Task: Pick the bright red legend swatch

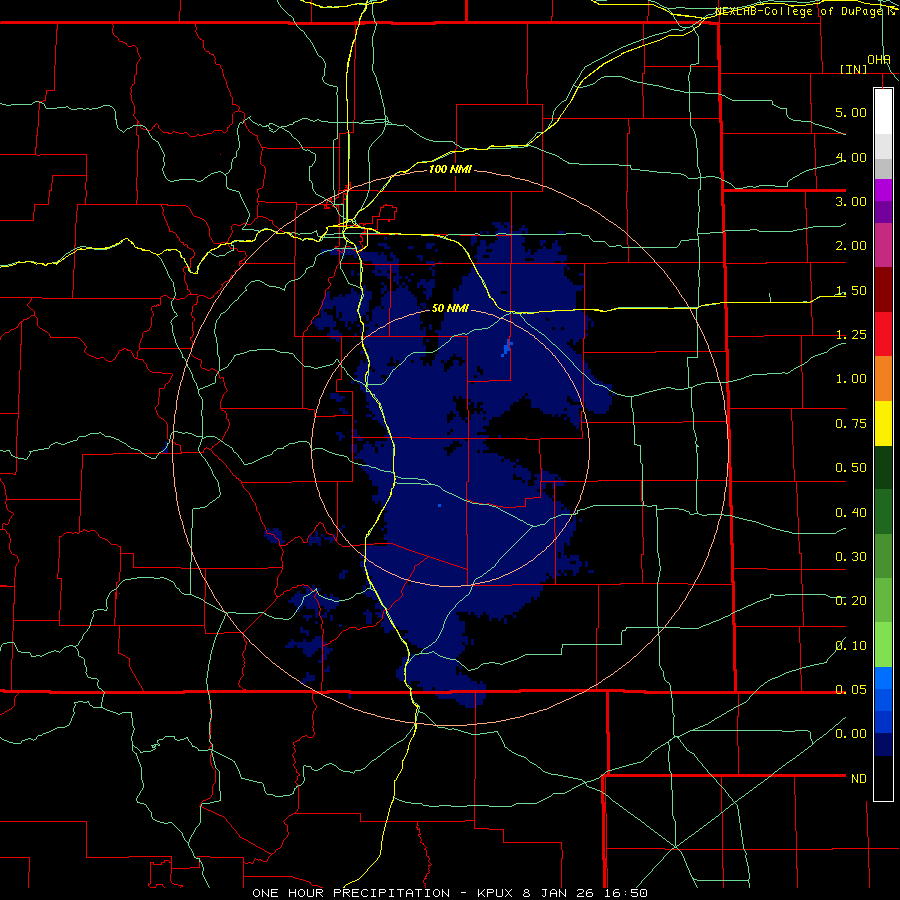Action: point(883,334)
